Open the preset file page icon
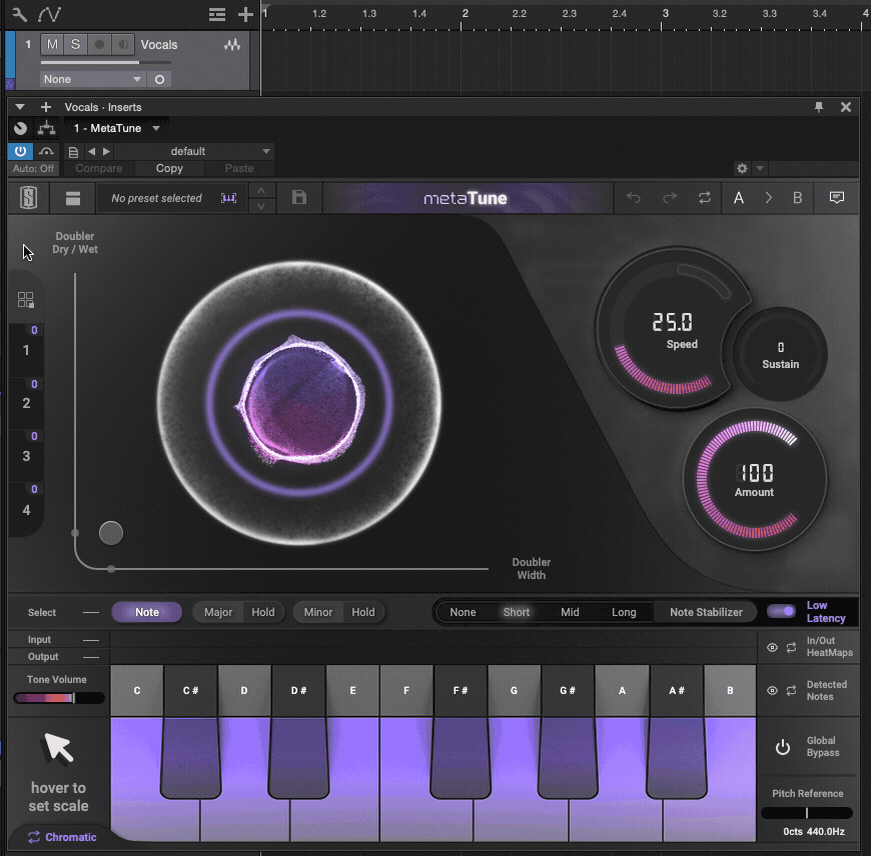871x856 pixels. (x=73, y=152)
